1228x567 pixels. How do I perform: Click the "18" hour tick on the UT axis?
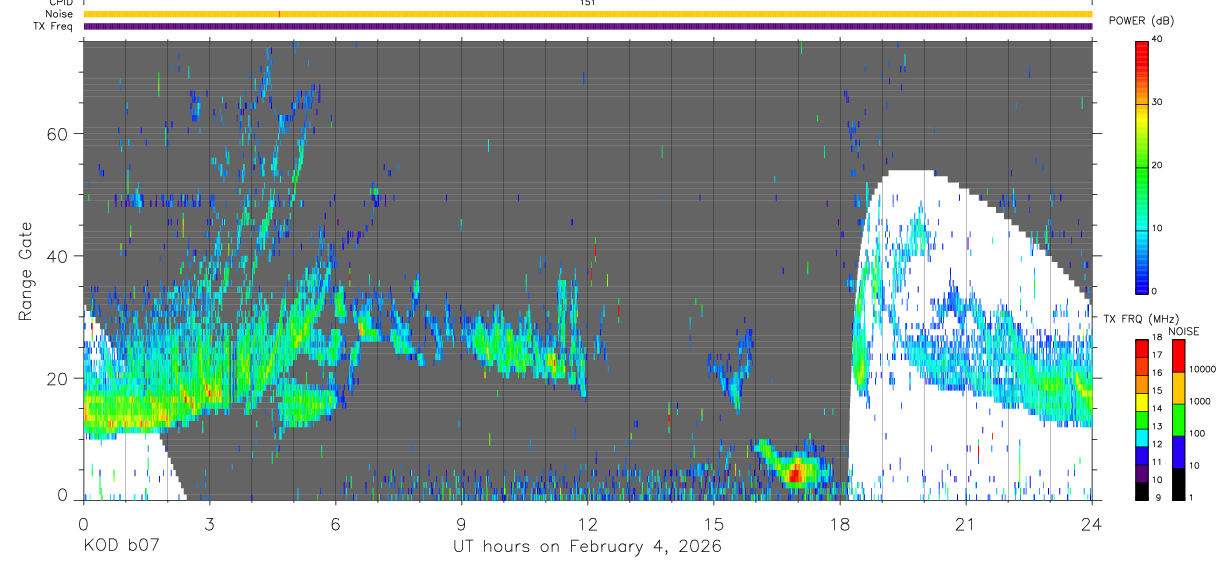(x=839, y=523)
